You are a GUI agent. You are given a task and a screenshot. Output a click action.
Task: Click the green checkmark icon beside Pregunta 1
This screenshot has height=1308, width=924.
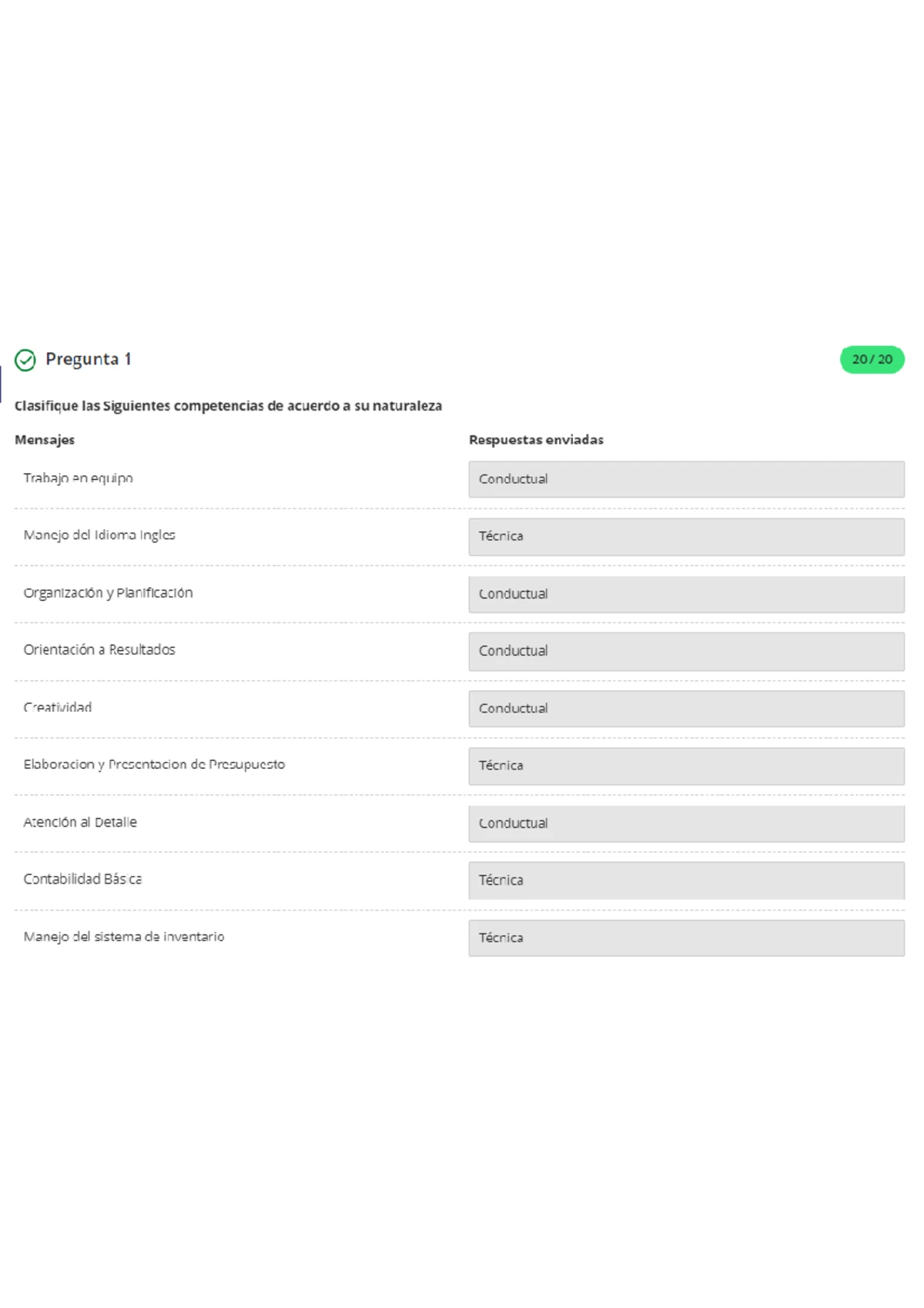(25, 360)
